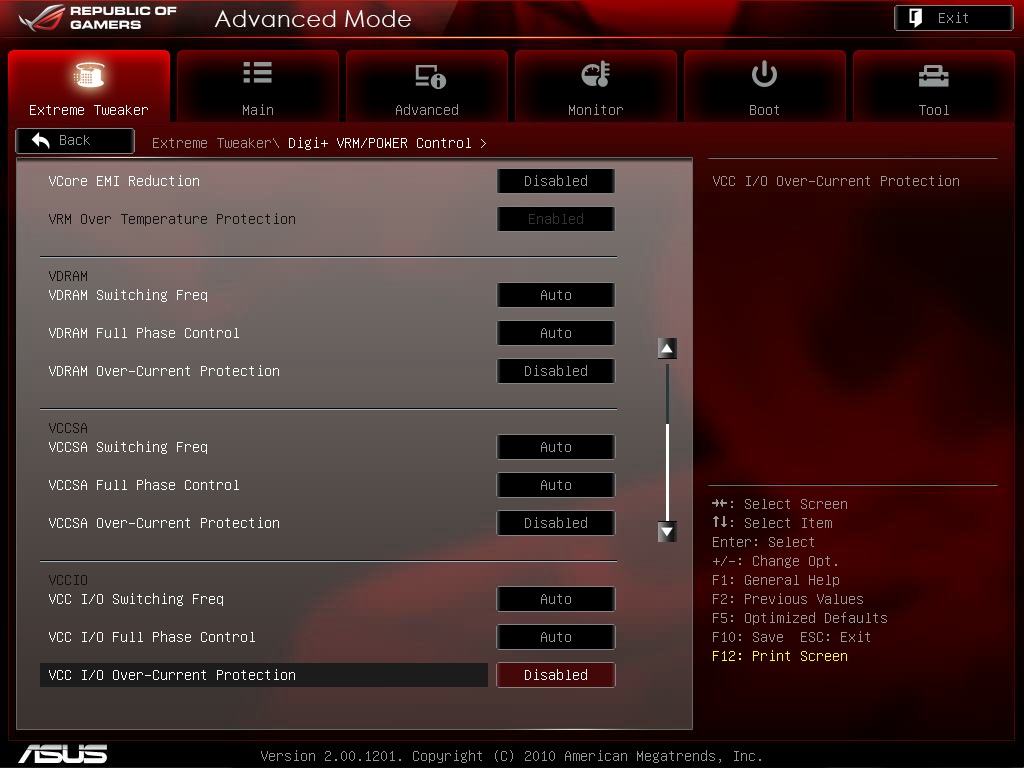Image resolution: width=1024 pixels, height=768 pixels.
Task: Click the Advanced chip info icon
Action: [x=430, y=76]
